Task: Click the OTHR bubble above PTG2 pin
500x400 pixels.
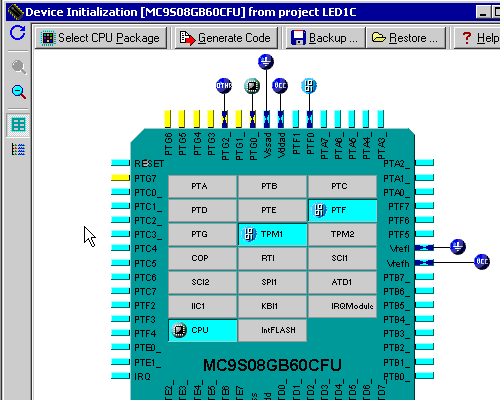Action: coord(224,86)
